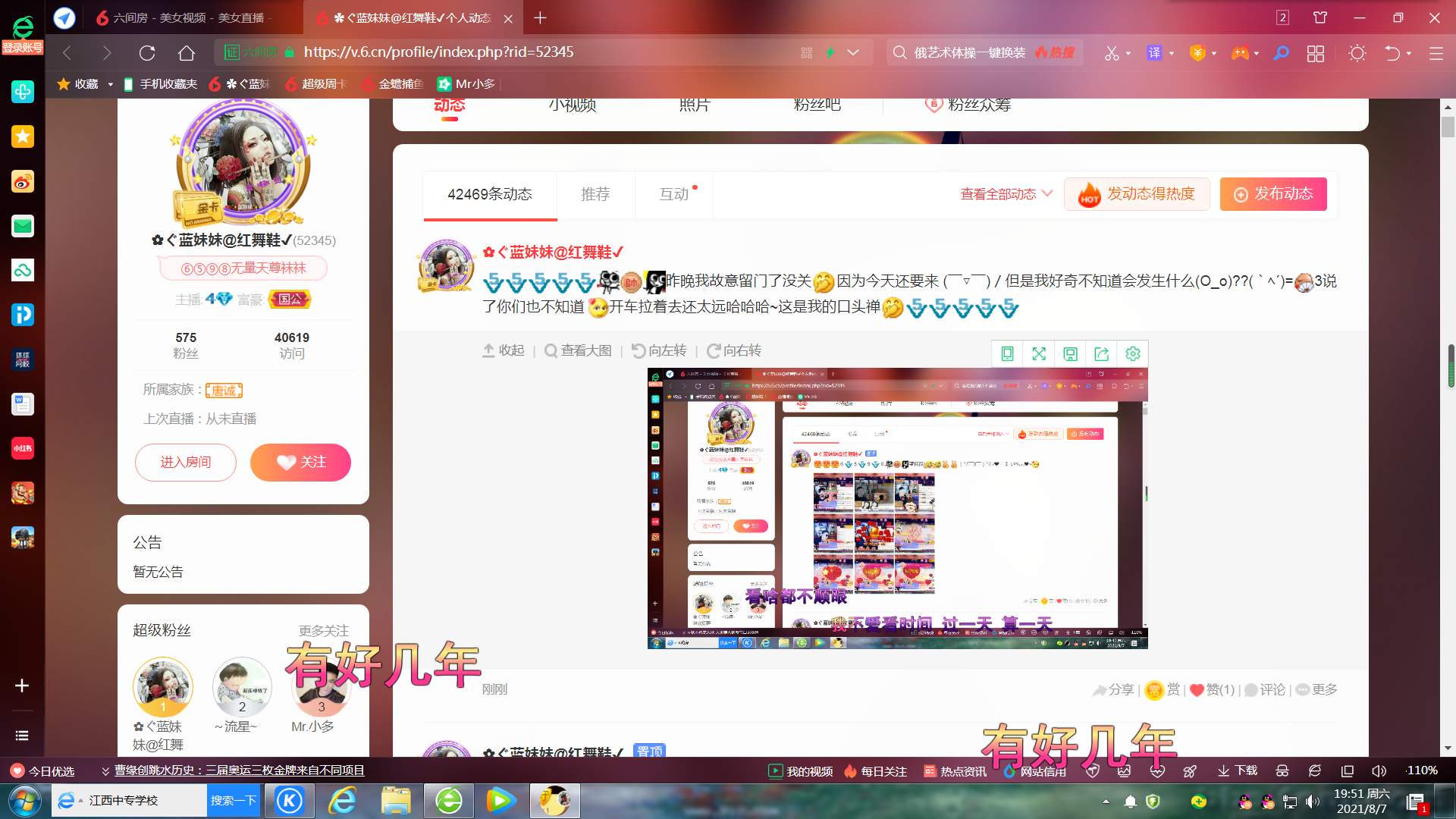Open the green mail icon in sidebar

point(22,226)
